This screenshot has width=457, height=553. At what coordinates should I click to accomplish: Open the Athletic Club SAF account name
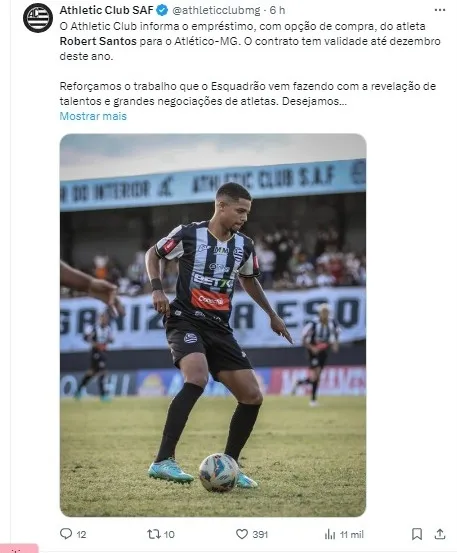click(106, 10)
